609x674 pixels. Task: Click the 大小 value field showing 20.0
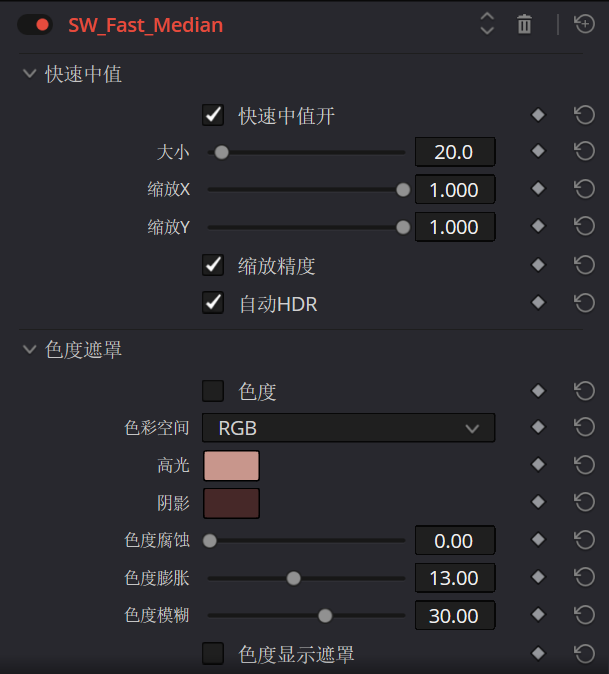pyautogui.click(x=454, y=152)
